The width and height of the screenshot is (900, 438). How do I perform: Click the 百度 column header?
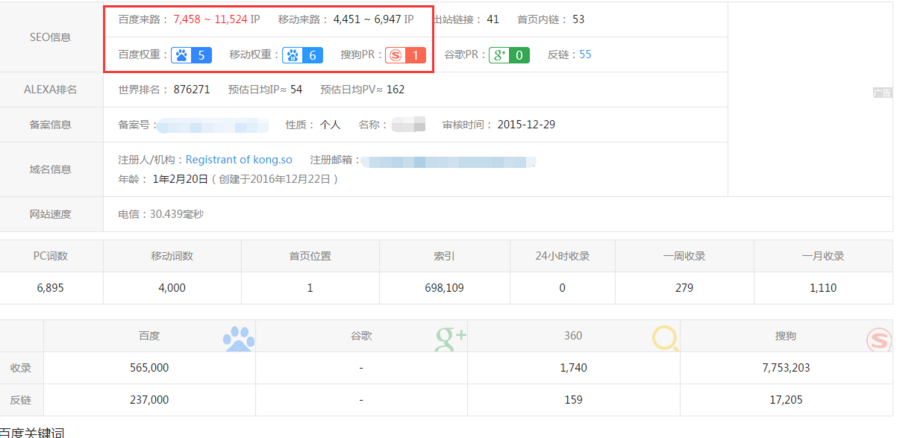click(x=149, y=336)
